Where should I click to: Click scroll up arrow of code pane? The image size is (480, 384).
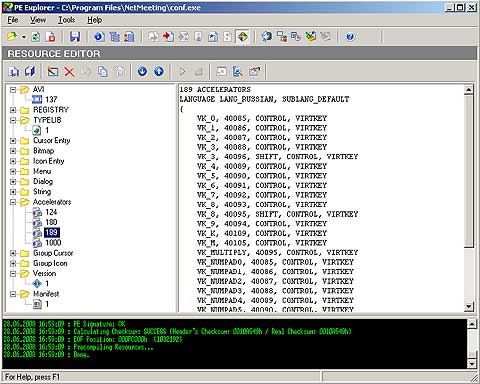click(469, 89)
